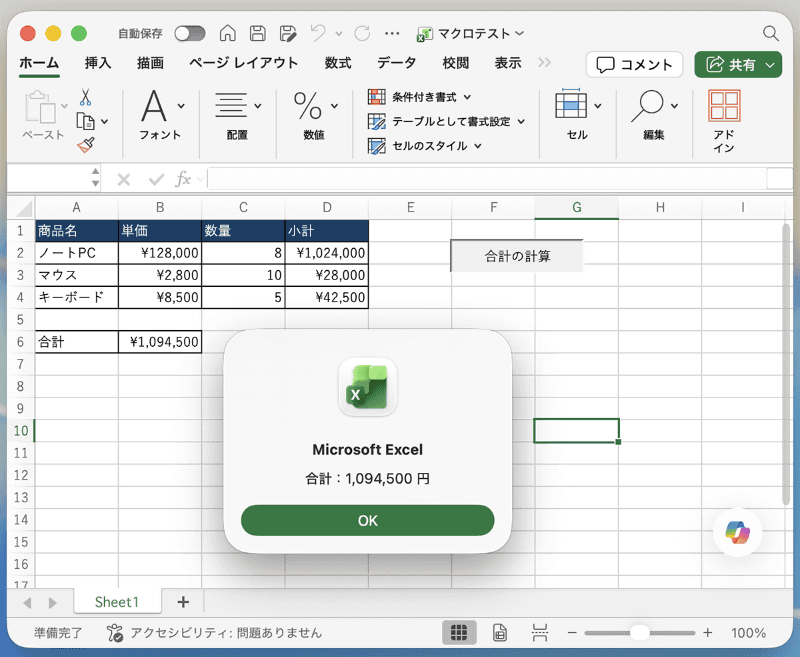Open the データ ribbon tab
The image size is (800, 657).
coord(396,63)
